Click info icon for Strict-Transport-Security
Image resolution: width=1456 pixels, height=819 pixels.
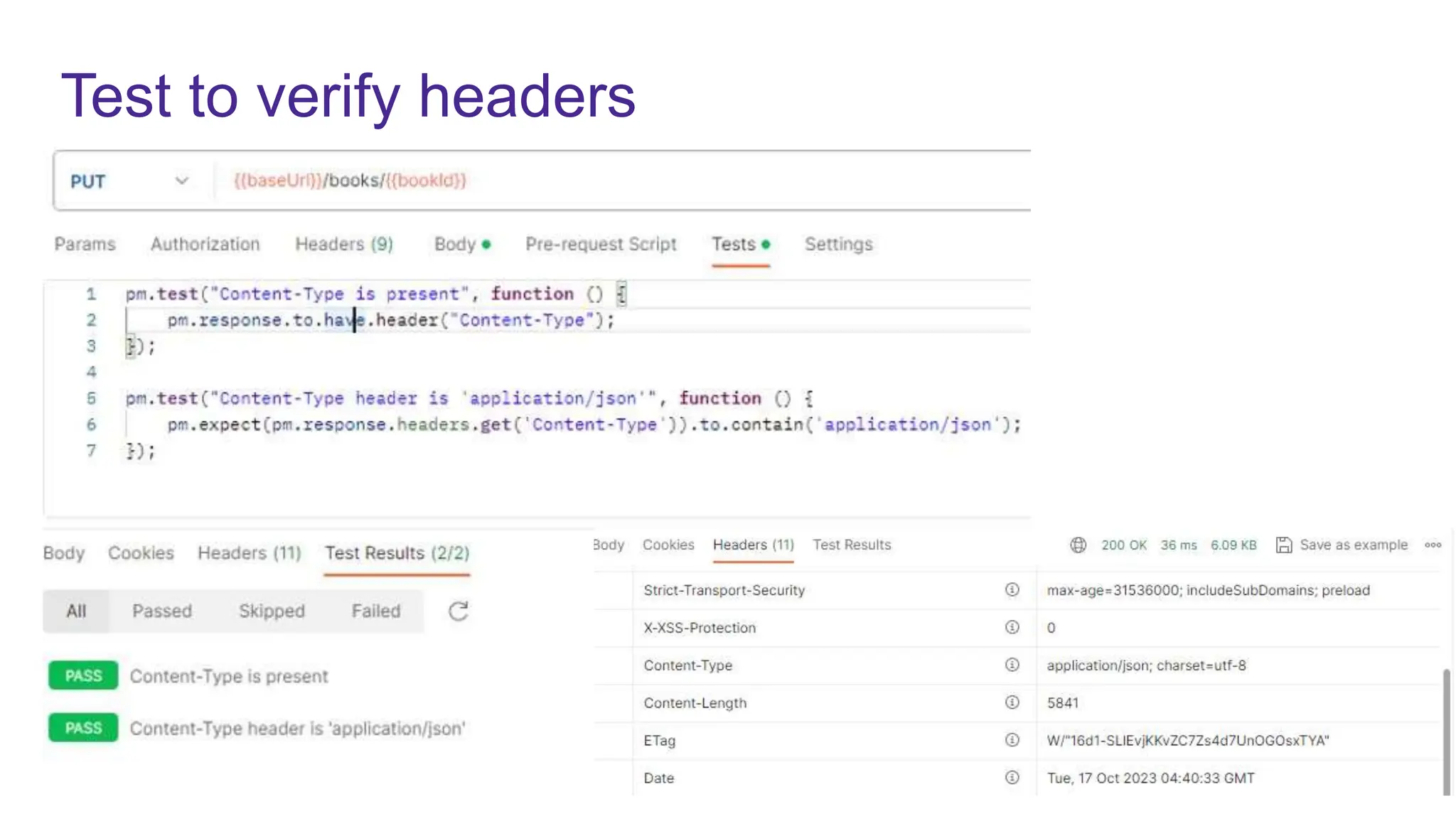[x=1012, y=589]
